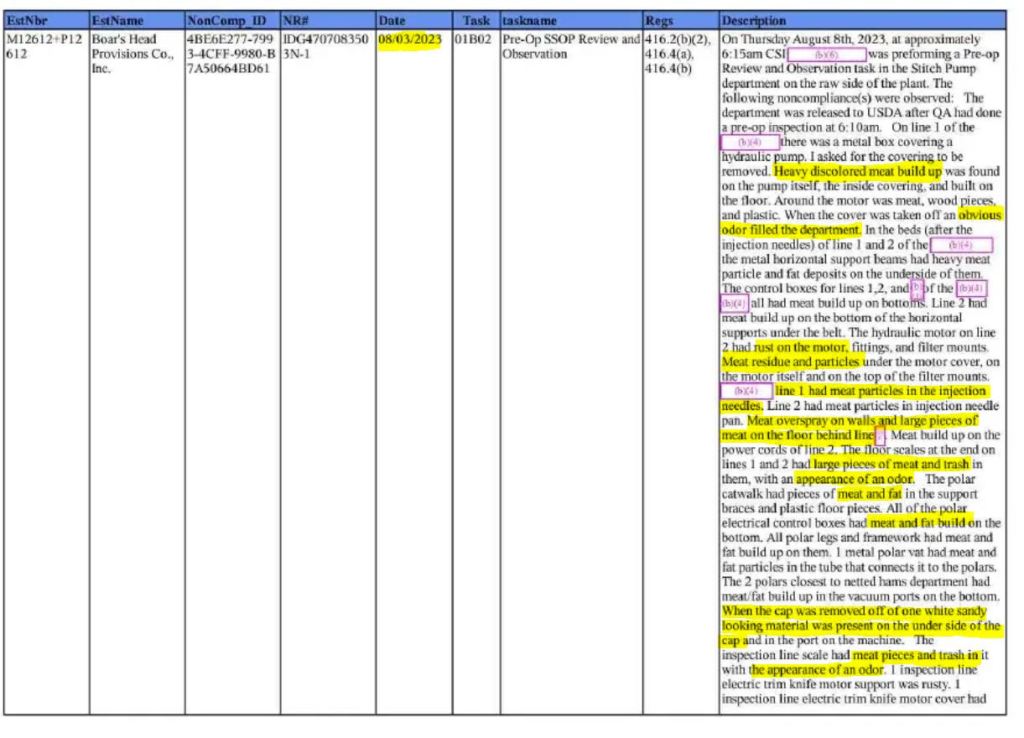Screen dimensions: 1024x738
Task: Click the (b)(6) redaction box after CSI
Action: click(x=826, y=54)
